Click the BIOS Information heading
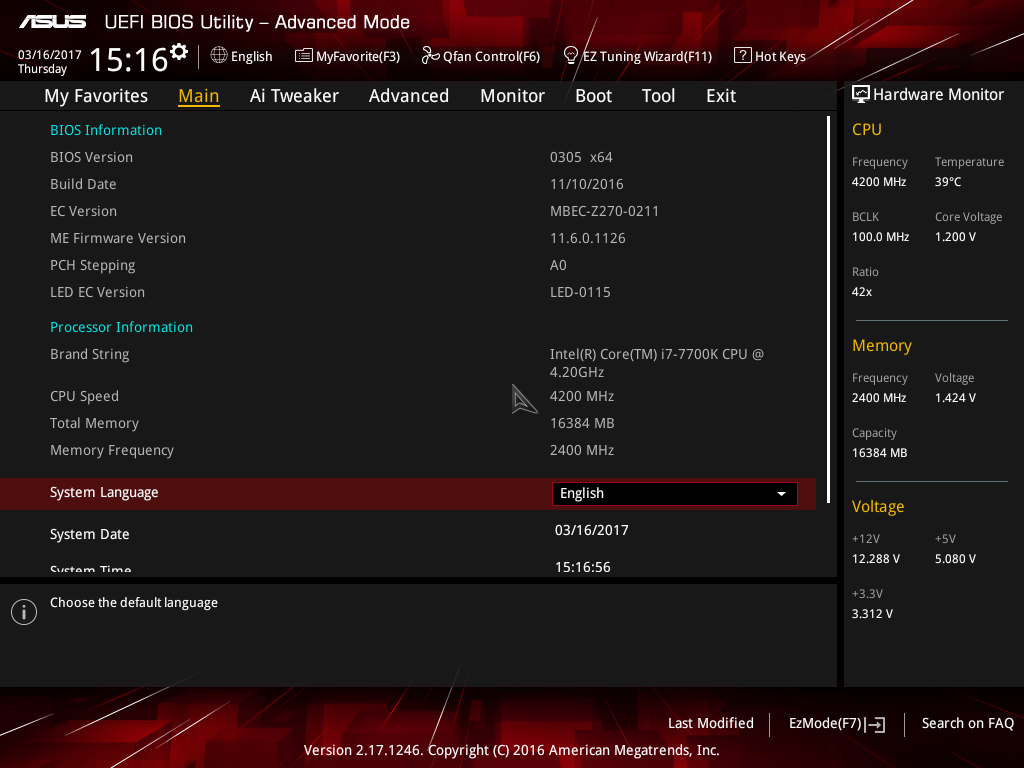The width and height of the screenshot is (1024, 768). click(x=106, y=130)
